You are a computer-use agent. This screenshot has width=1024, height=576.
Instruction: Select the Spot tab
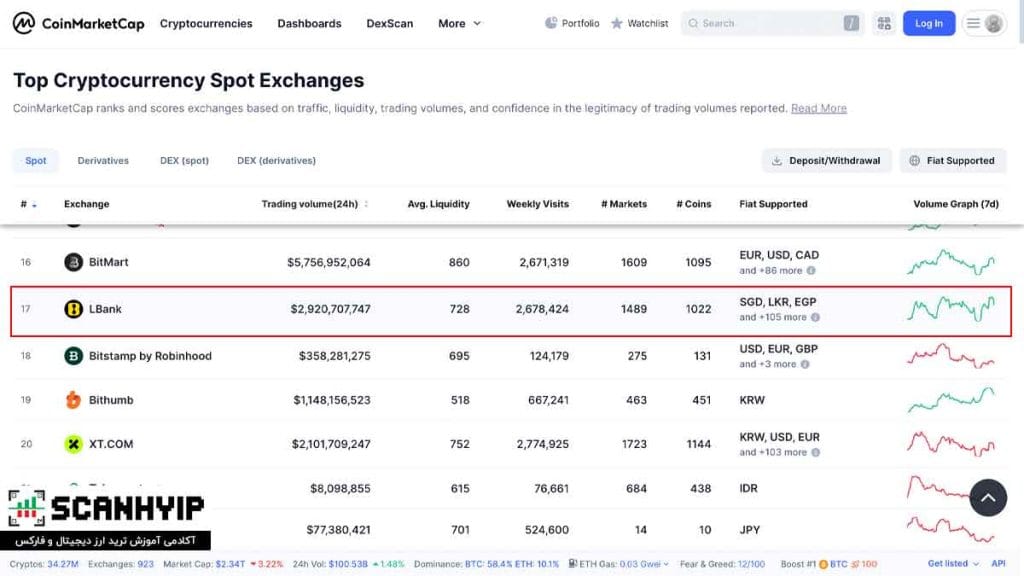point(36,161)
